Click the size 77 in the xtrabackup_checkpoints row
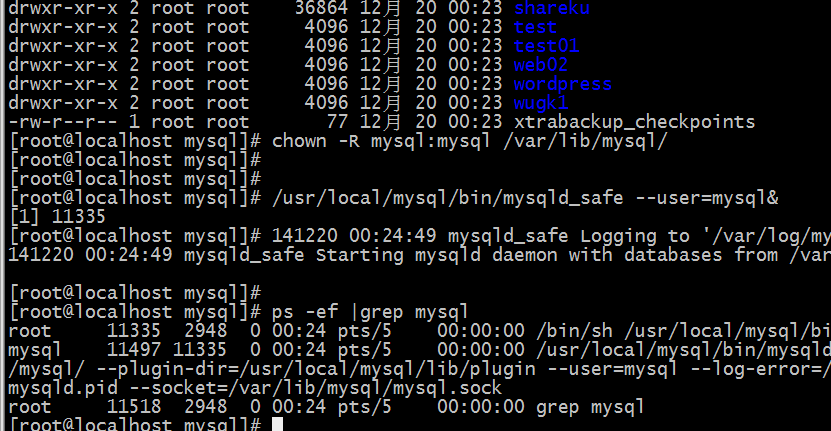 pyautogui.click(x=338, y=122)
